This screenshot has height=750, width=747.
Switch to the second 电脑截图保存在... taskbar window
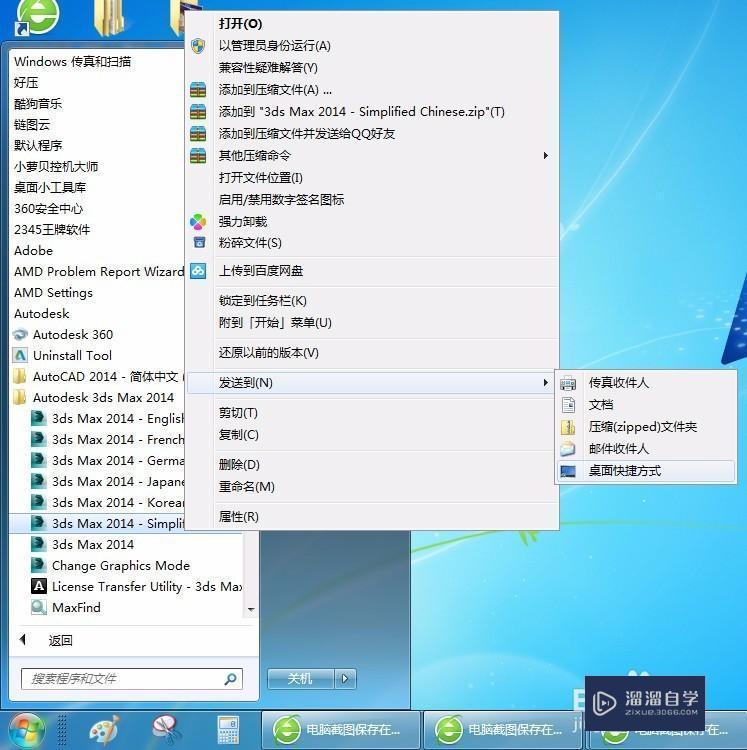503,730
